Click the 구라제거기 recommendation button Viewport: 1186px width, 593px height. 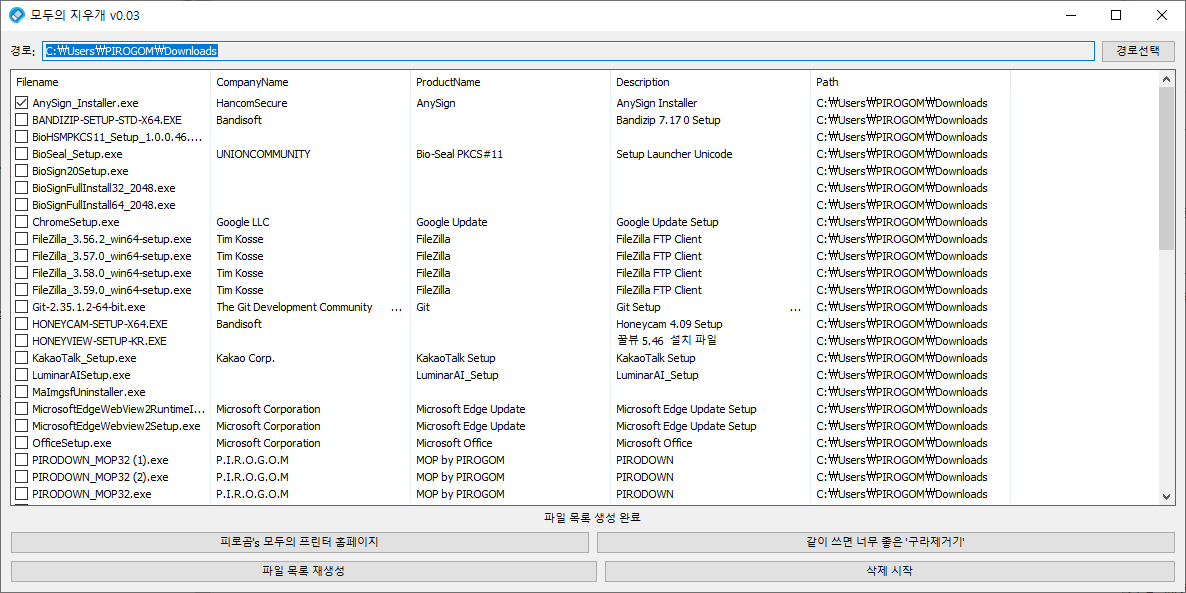(x=886, y=542)
